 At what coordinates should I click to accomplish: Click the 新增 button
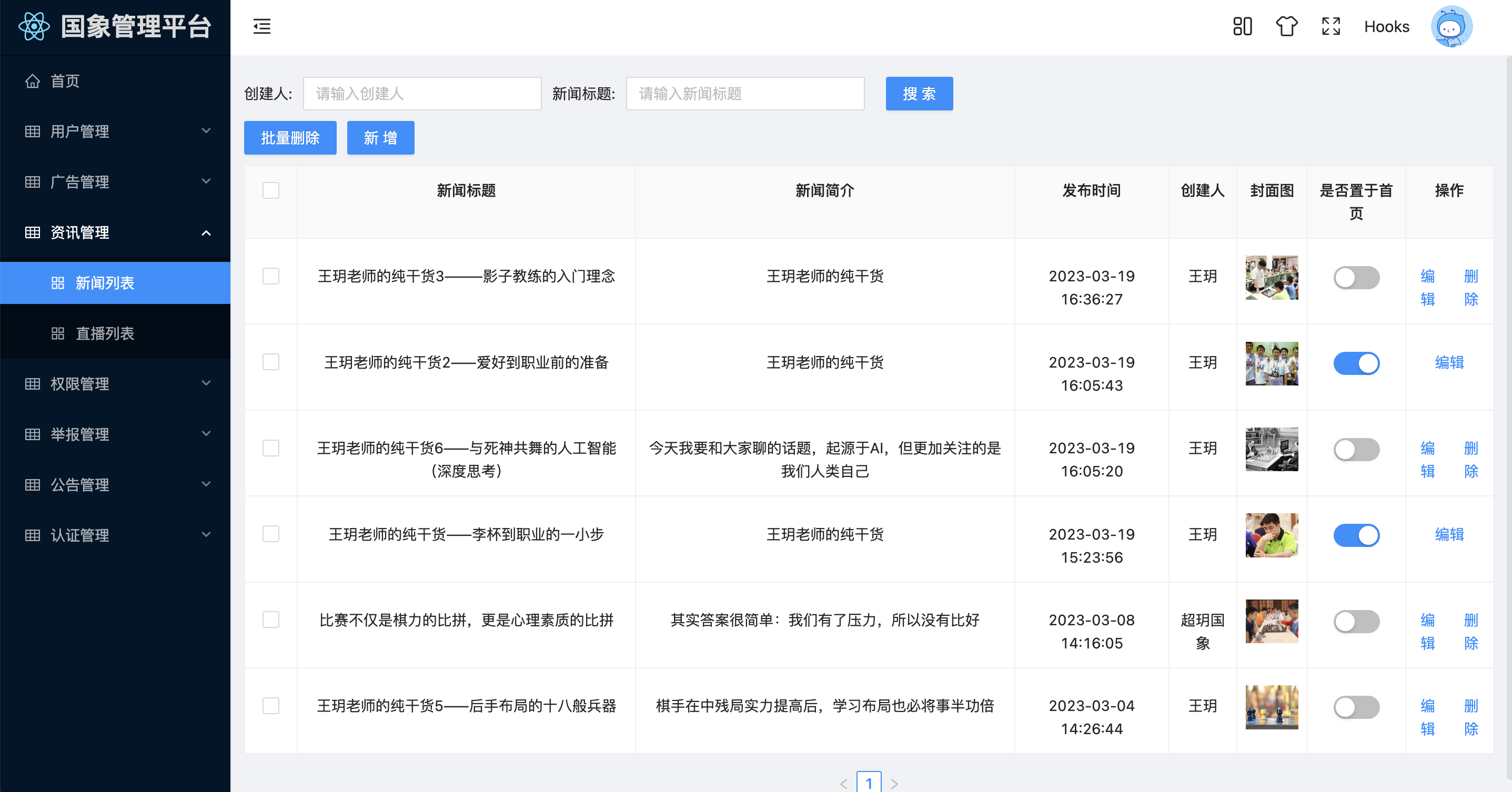point(380,138)
